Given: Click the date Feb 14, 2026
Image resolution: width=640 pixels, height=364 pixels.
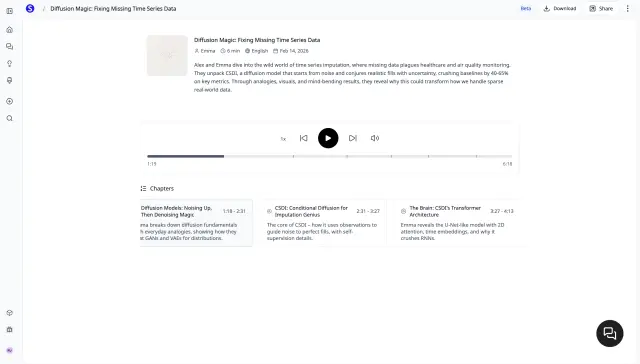Looking at the screenshot, I should point(291,51).
